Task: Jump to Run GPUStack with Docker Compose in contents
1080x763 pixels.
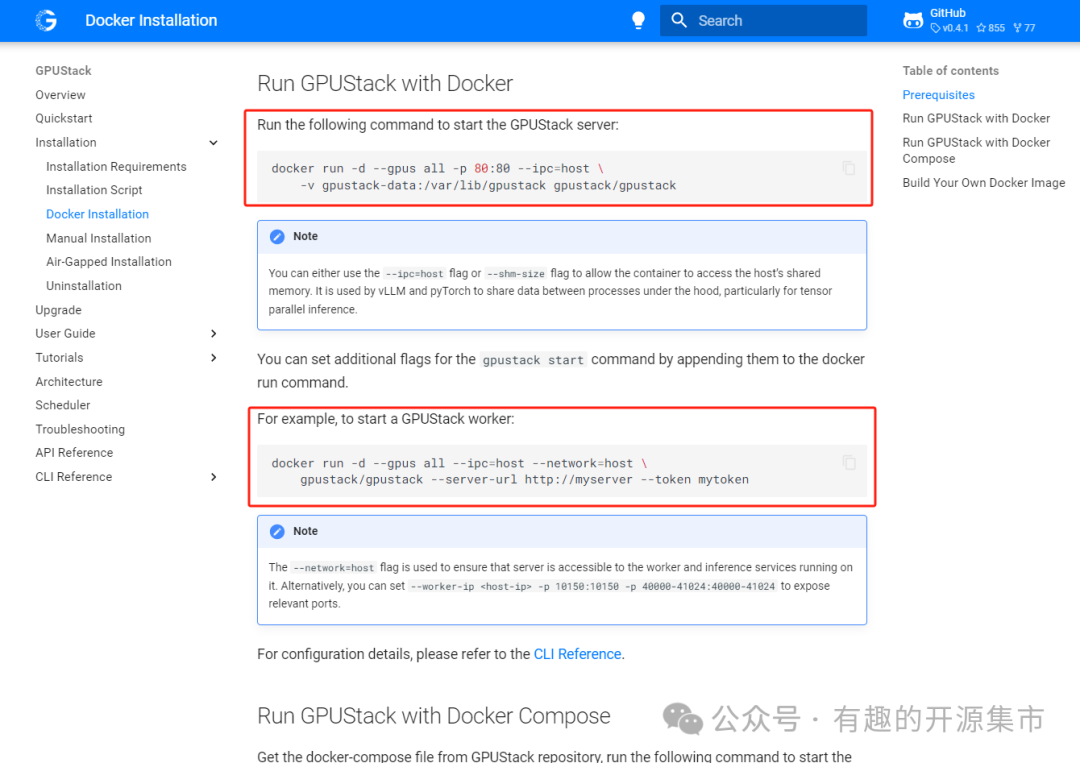Action: click(x=976, y=150)
